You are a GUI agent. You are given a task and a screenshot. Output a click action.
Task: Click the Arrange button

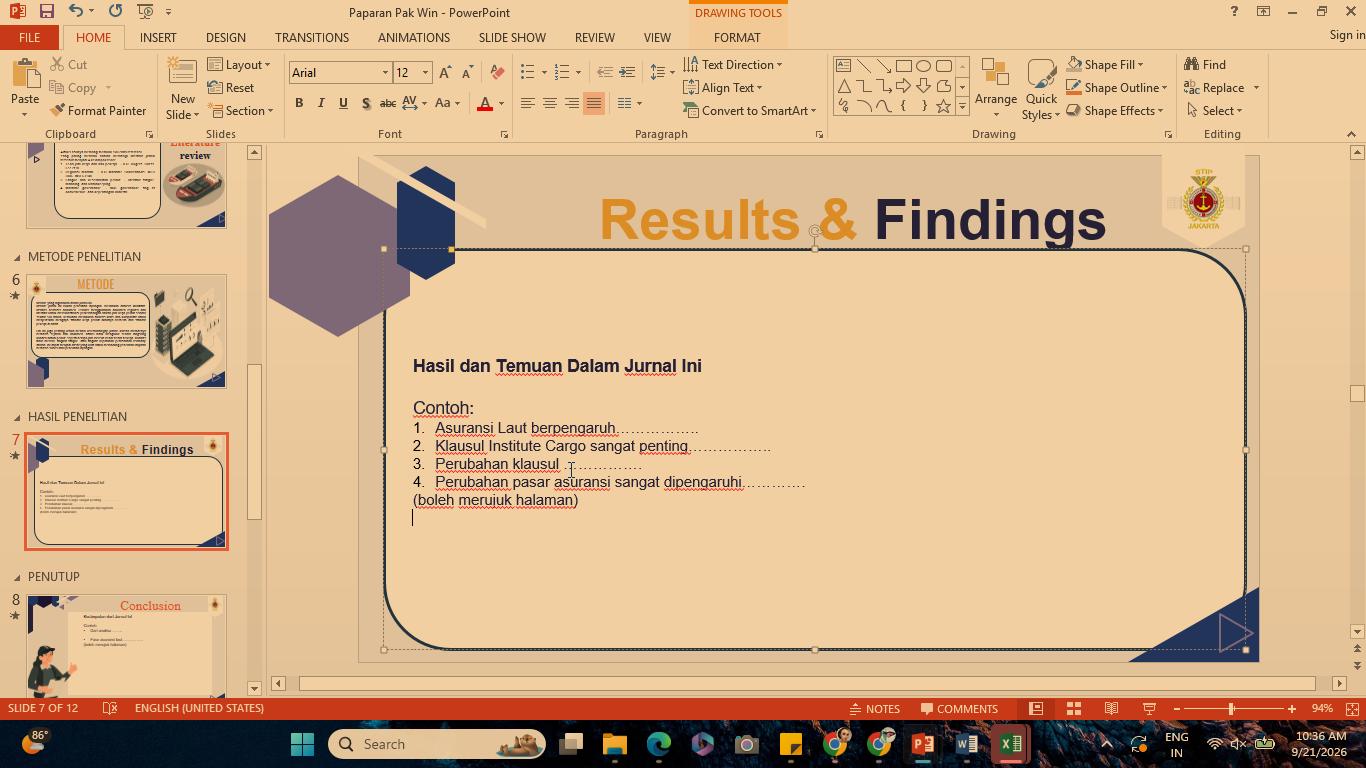(996, 88)
